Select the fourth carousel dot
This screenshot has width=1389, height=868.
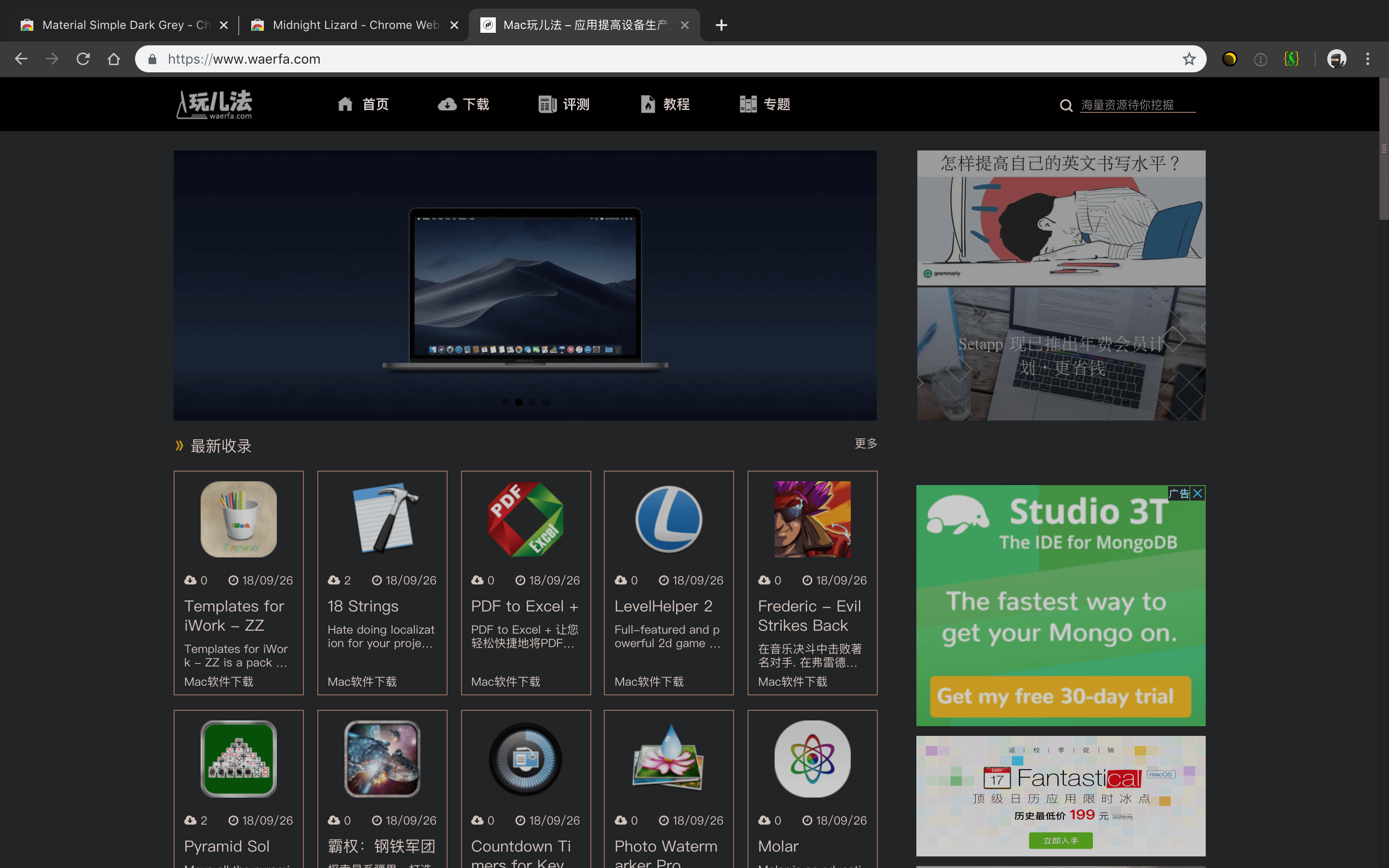[546, 402]
